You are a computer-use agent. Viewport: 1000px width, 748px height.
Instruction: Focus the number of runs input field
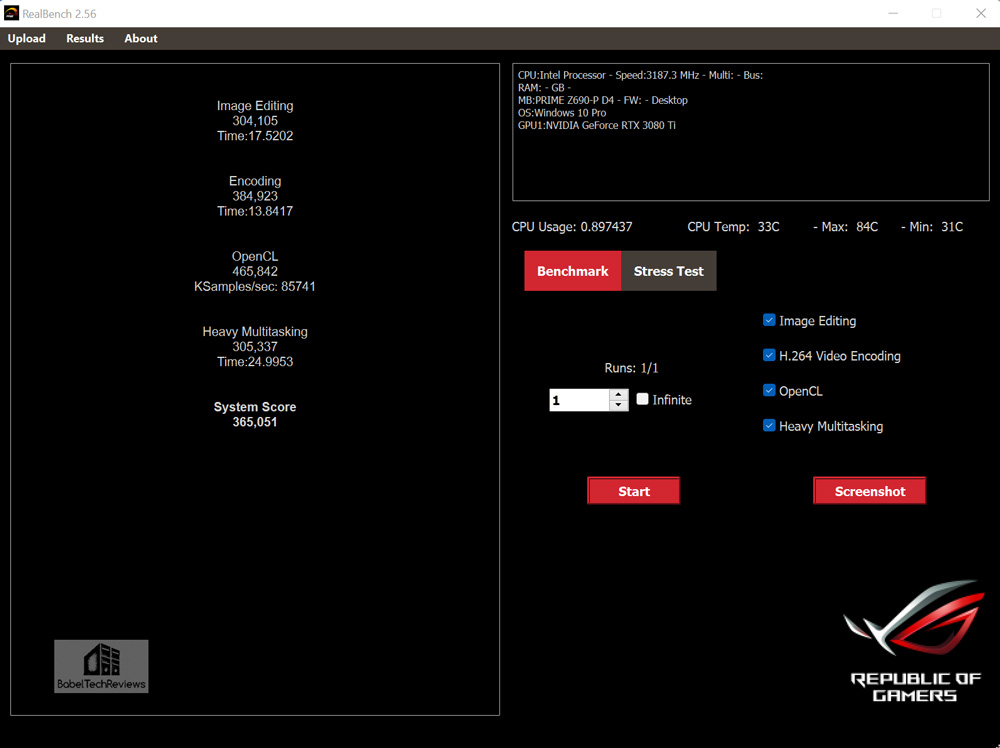(579, 400)
